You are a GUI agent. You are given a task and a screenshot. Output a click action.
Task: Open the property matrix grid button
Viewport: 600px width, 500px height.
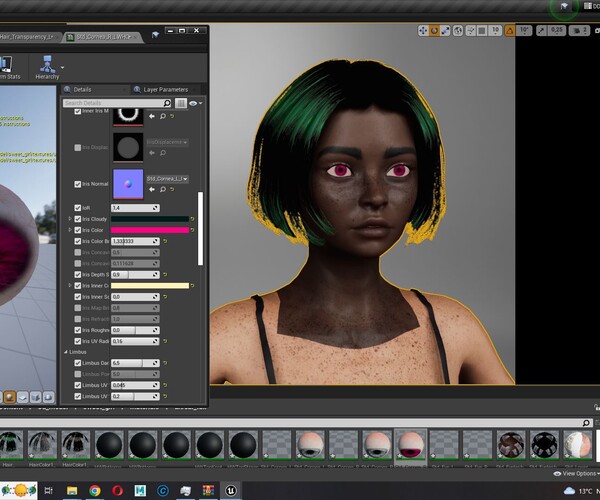pyautogui.click(x=181, y=103)
